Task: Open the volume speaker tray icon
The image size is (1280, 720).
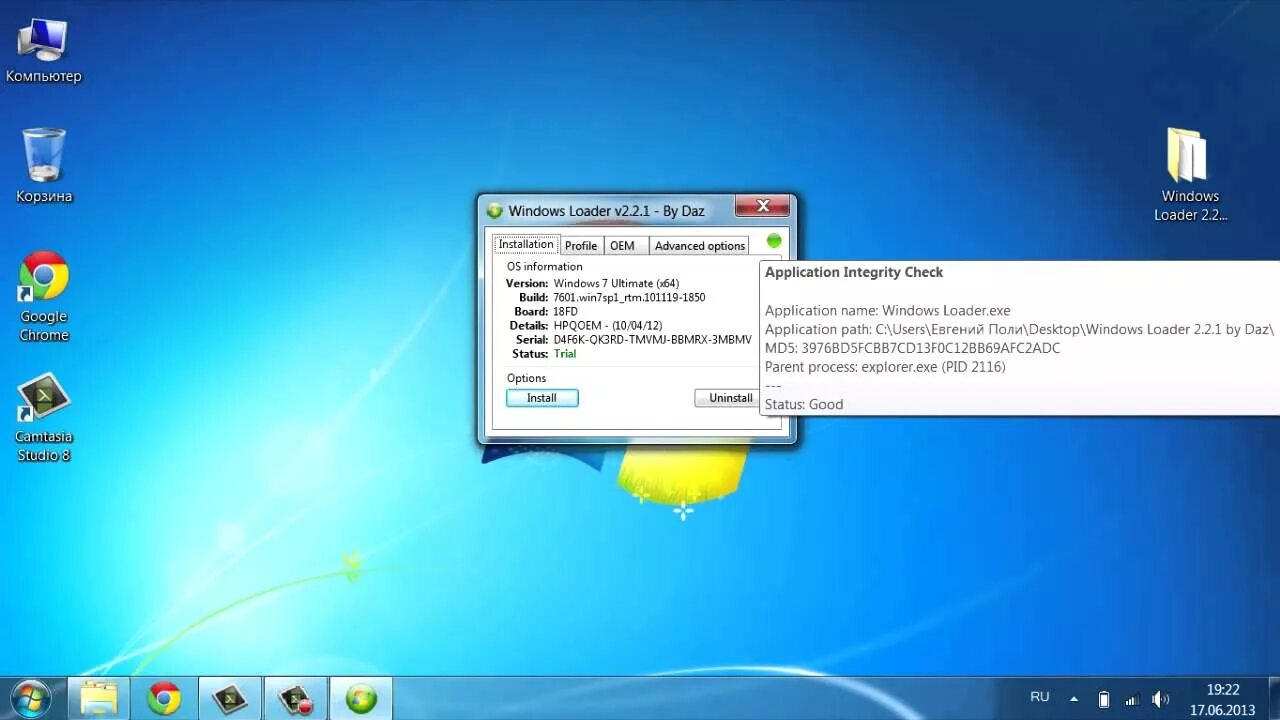Action: tap(1160, 699)
